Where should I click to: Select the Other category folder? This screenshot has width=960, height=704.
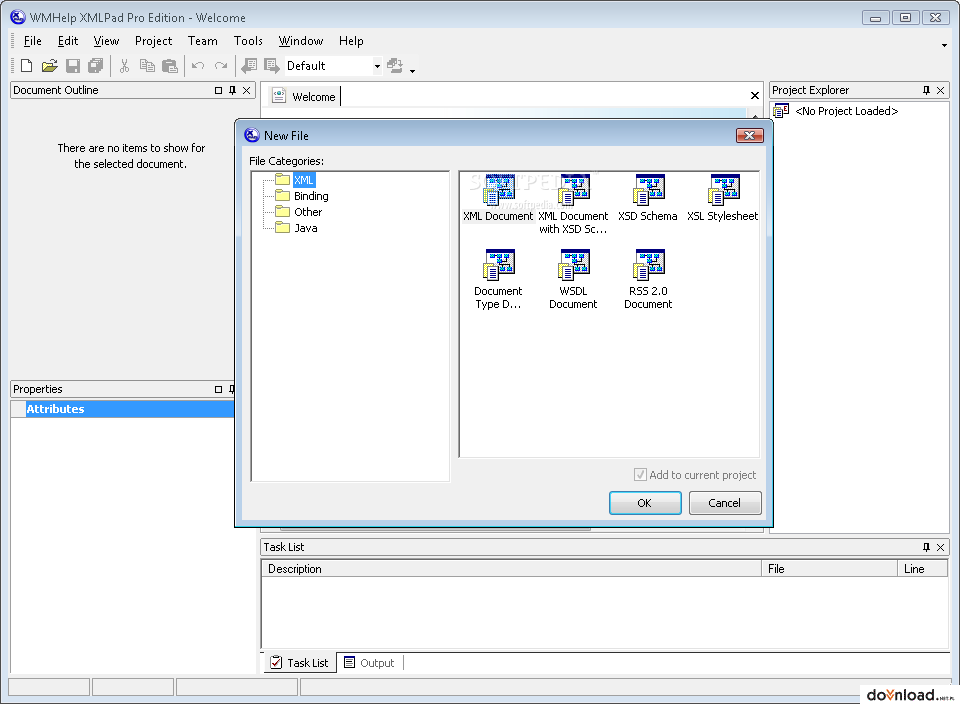coord(308,212)
